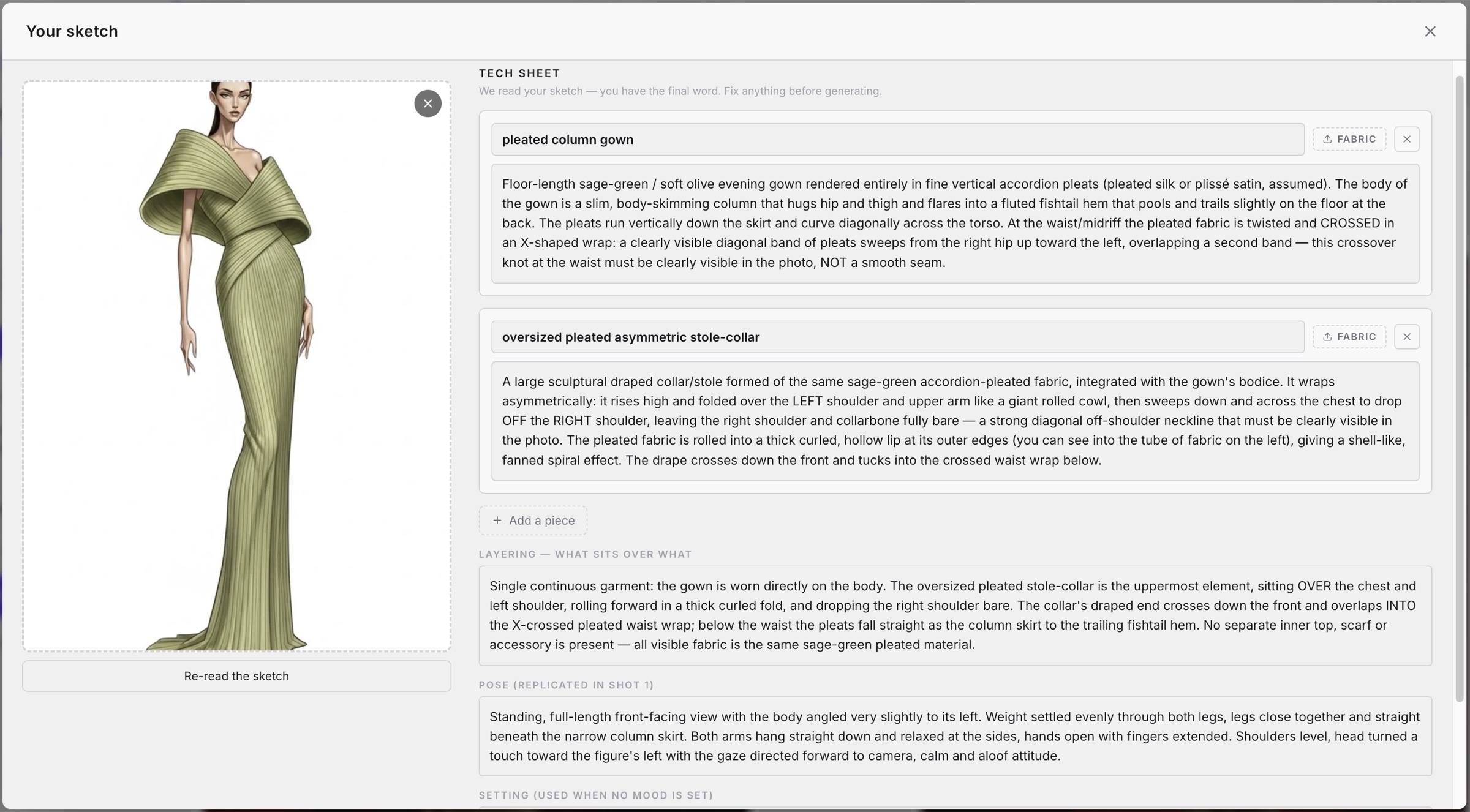Delete the pleated column gown piece

[x=1407, y=139]
